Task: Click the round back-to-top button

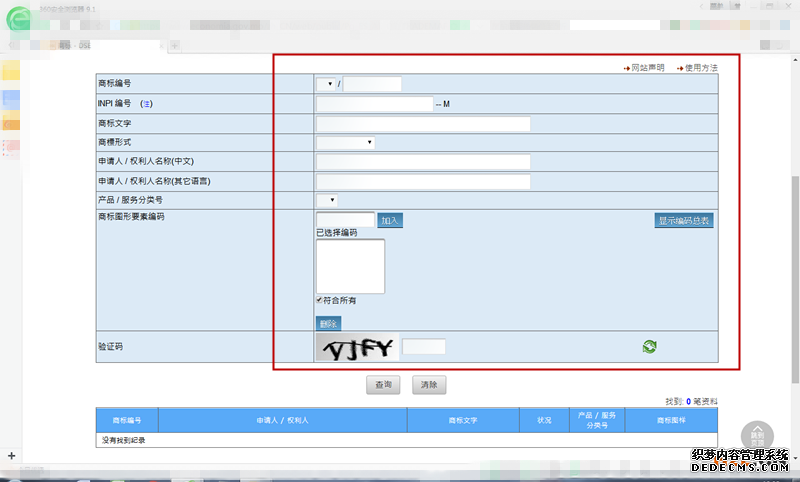Action: click(757, 437)
